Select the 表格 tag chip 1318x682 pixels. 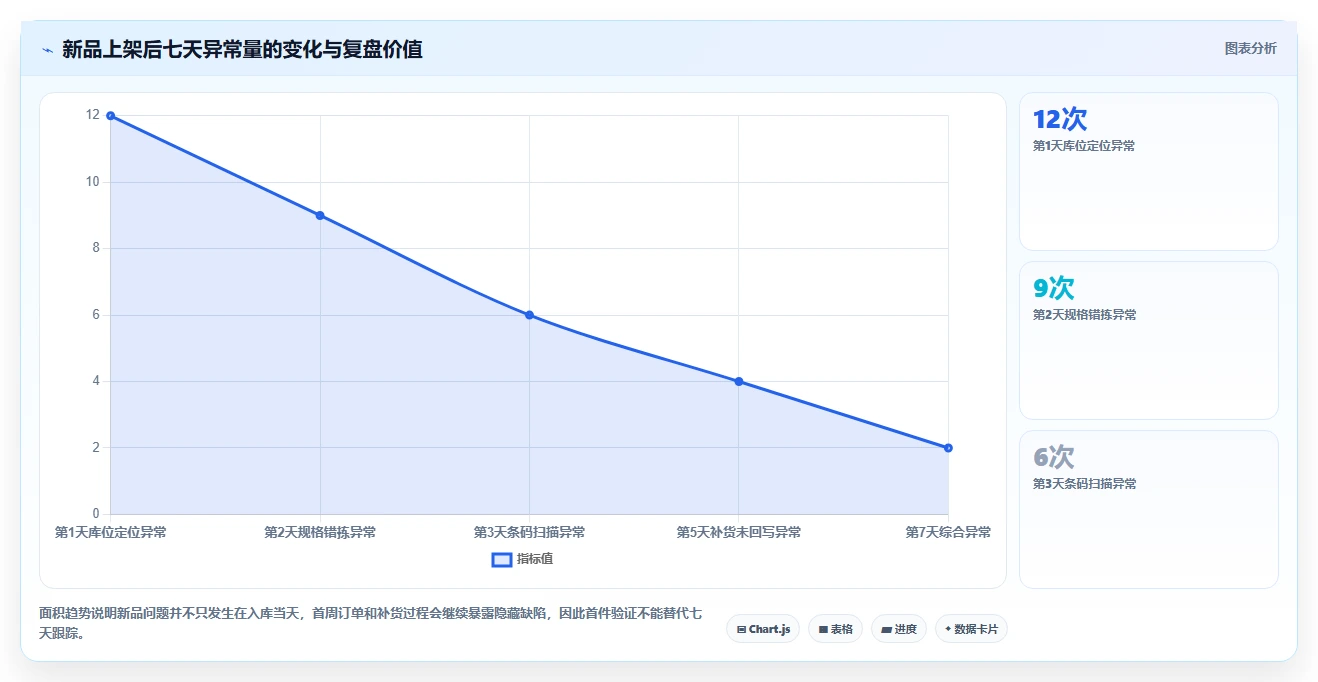click(x=835, y=629)
